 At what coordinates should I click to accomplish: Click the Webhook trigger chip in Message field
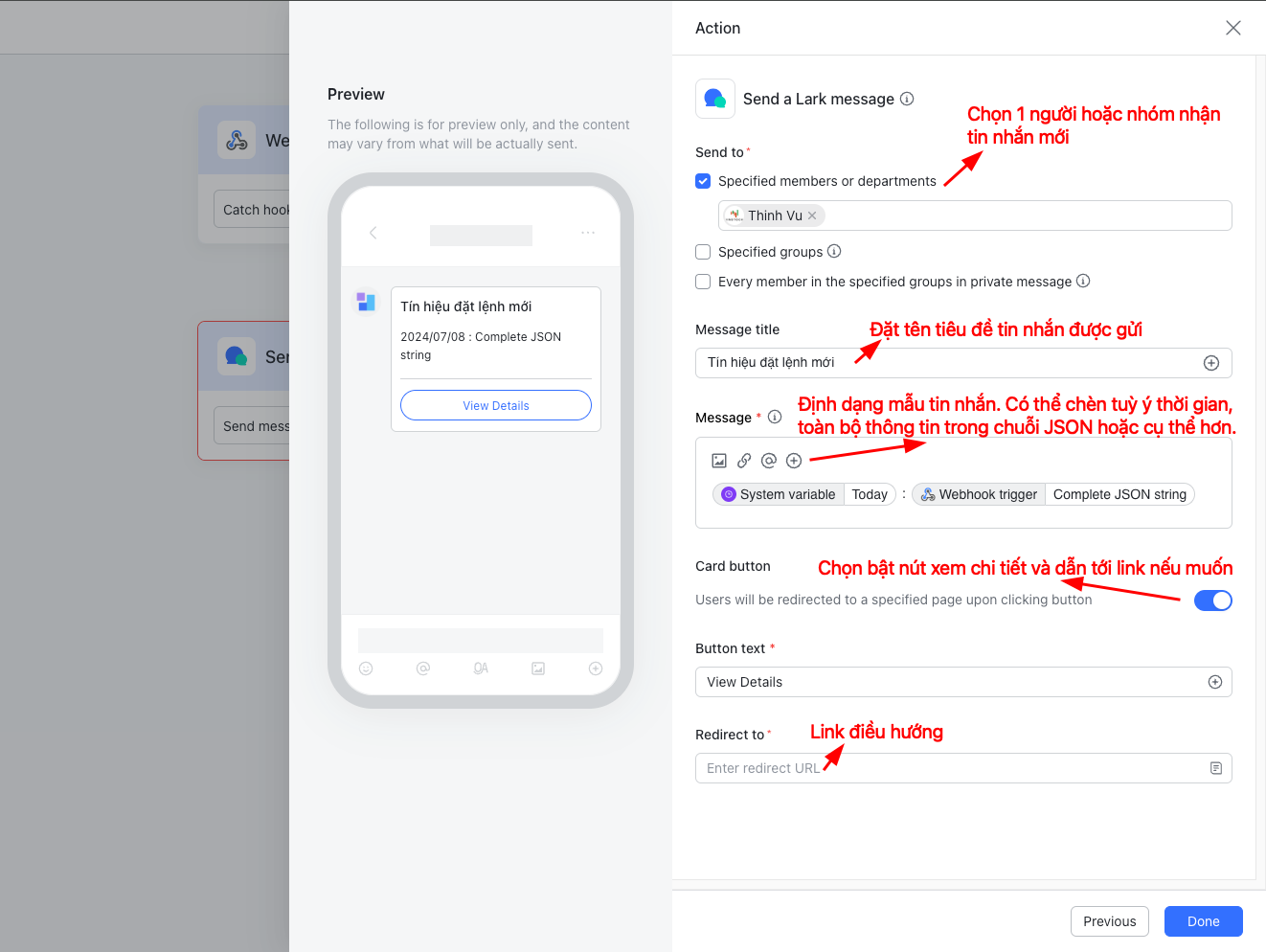(978, 493)
